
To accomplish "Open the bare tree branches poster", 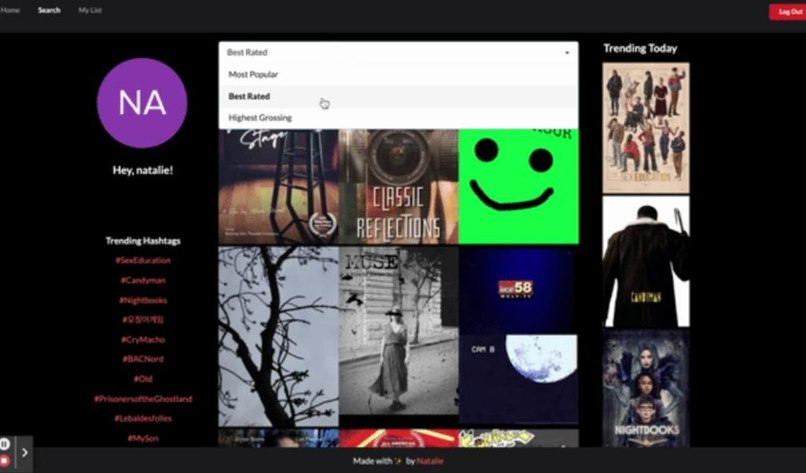I will click(x=278, y=336).
